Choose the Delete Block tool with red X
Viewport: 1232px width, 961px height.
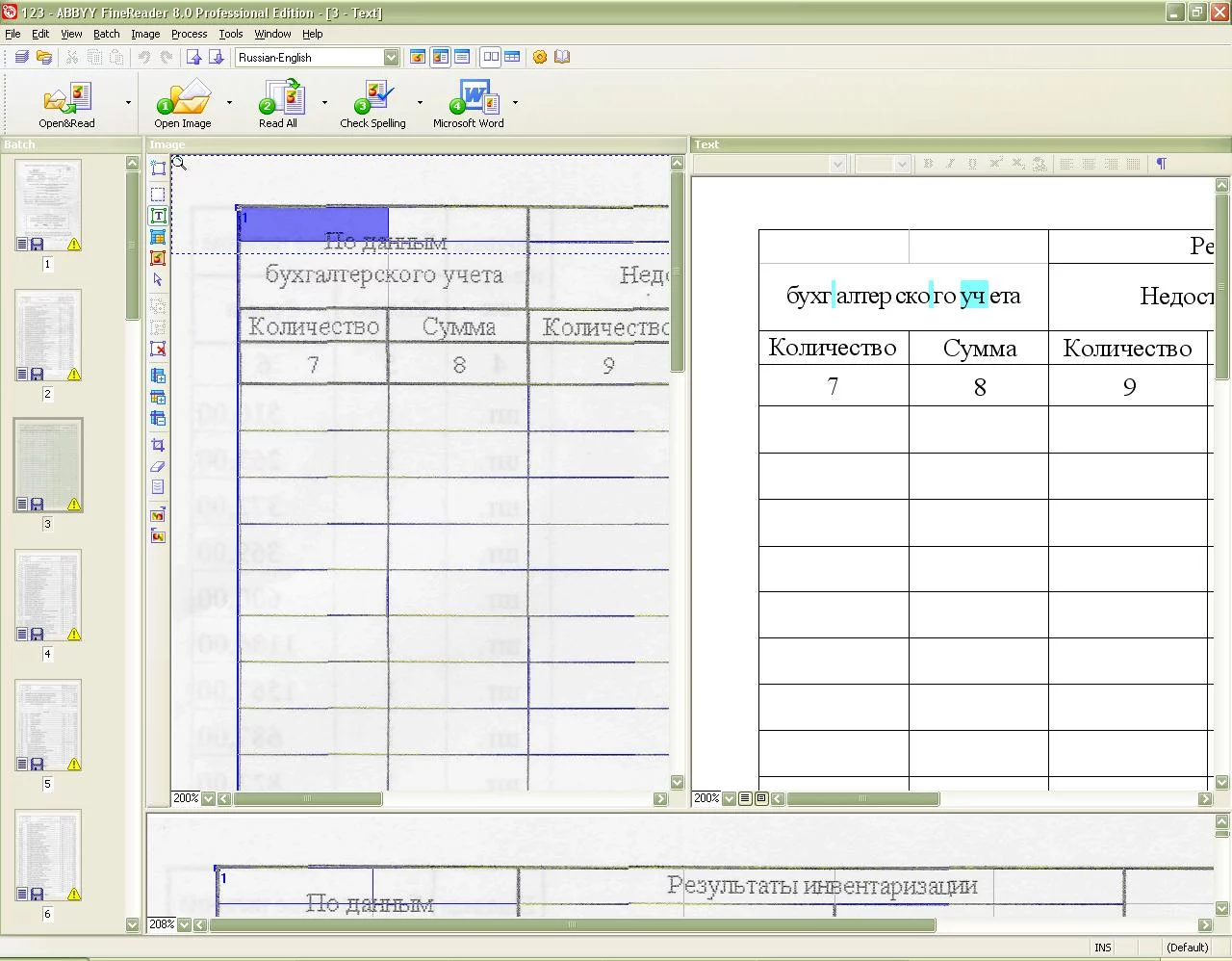tap(158, 349)
